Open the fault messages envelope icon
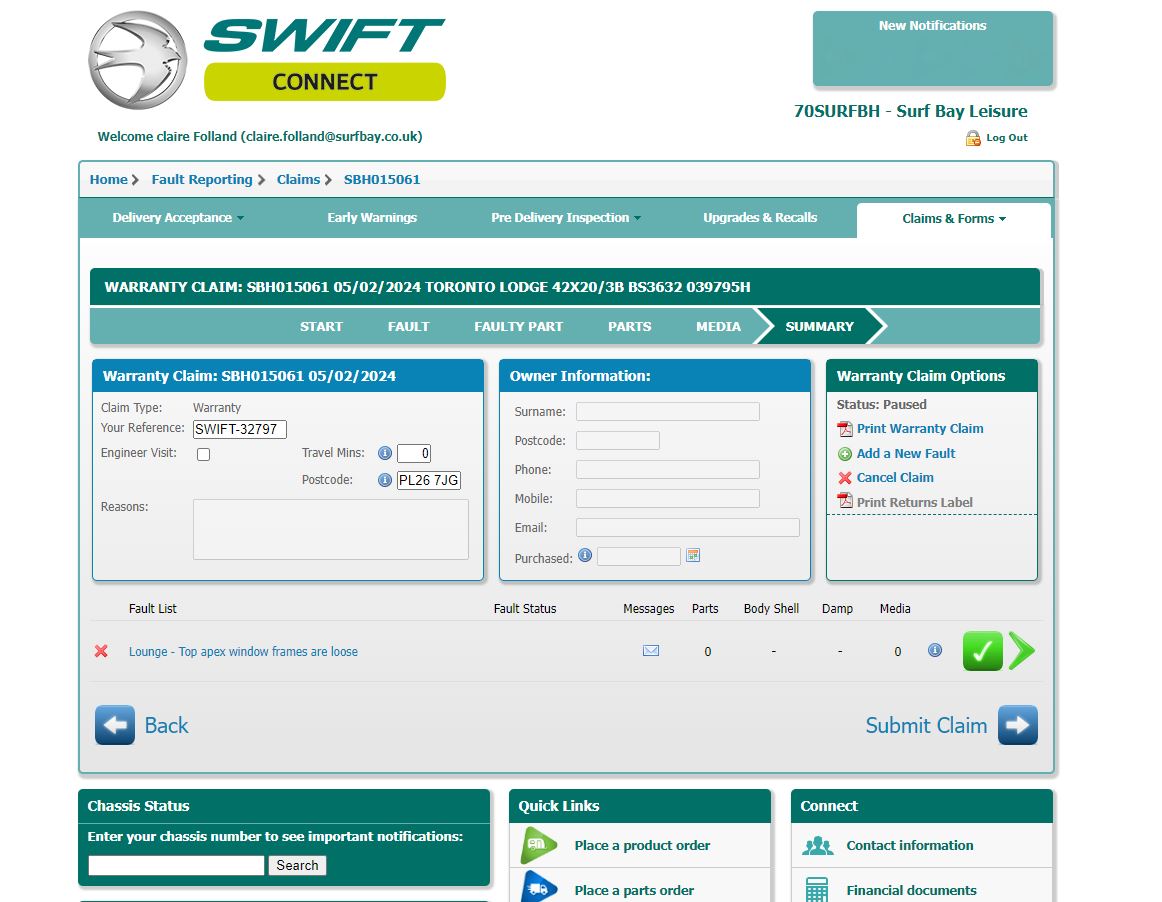 coord(651,651)
